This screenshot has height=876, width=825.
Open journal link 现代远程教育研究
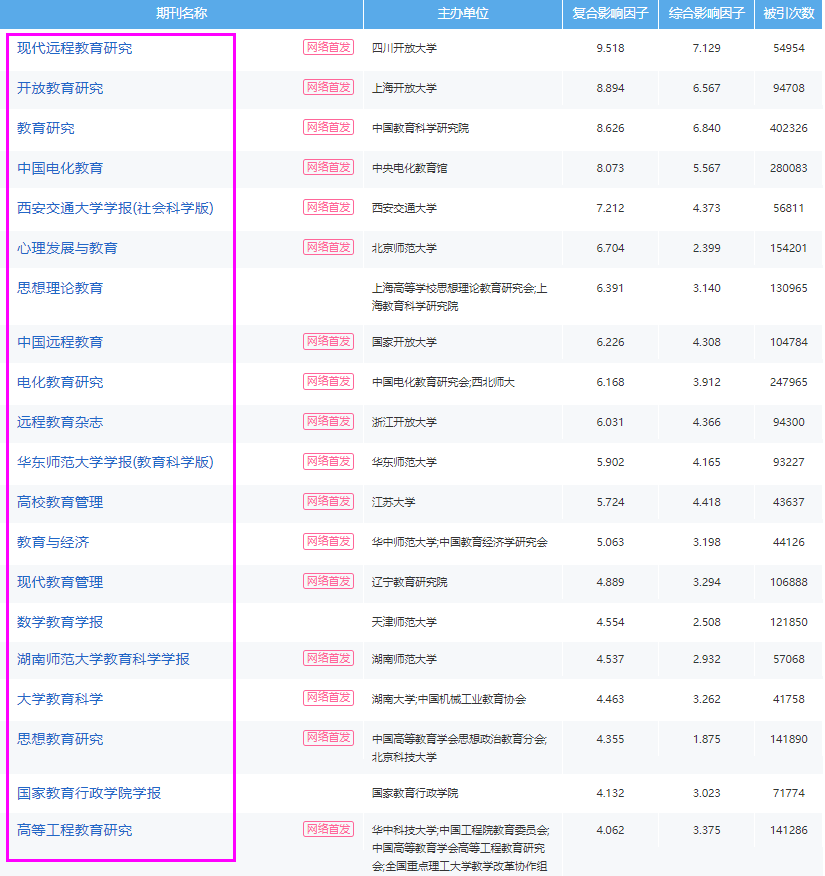[x=74, y=48]
